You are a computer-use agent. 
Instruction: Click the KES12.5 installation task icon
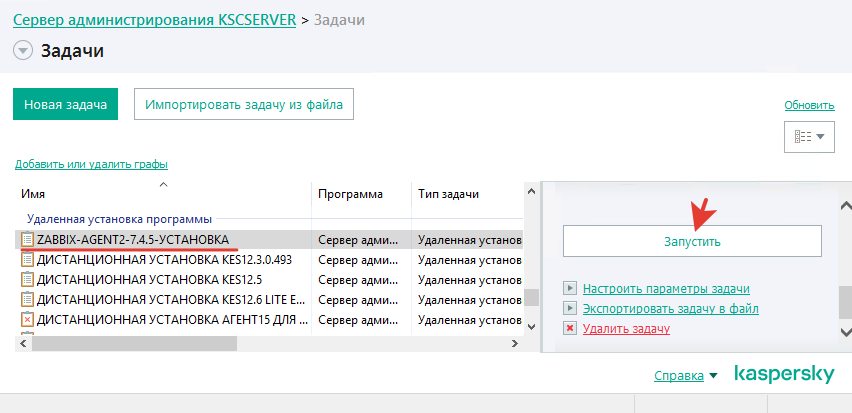pos(27,280)
